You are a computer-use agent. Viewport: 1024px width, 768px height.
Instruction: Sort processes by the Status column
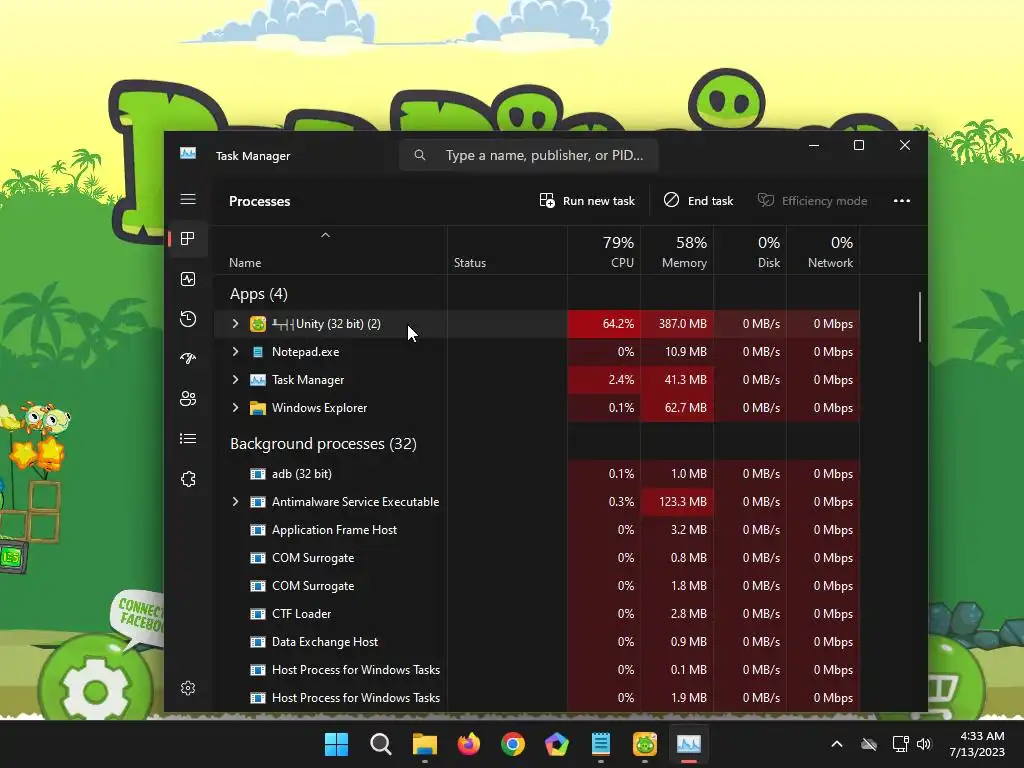[x=507, y=251]
